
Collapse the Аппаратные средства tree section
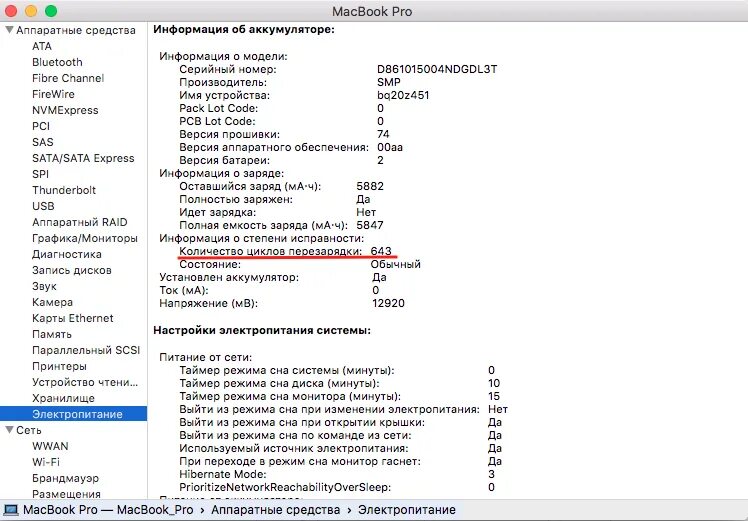coord(9,30)
